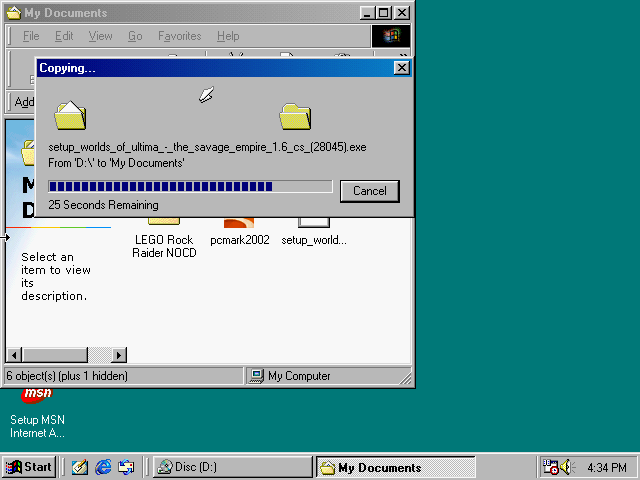
Task: Click the left arrow of horizontal scrollbar
Action: 14,355
